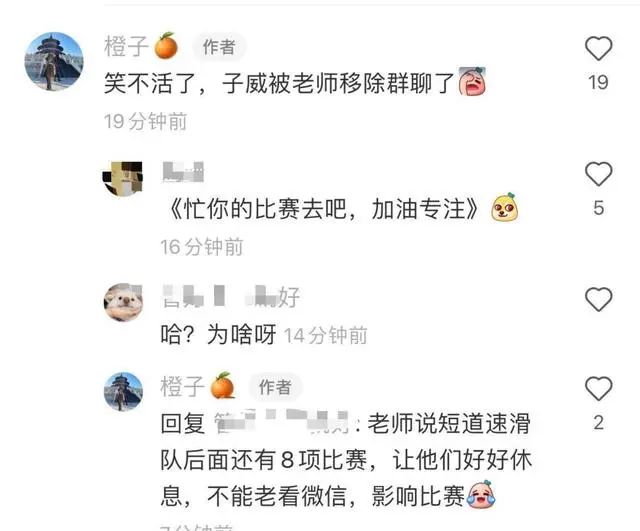Screen dimensions: 640x531
Task: Like the '哈？为啥呀' reply
Action: [x=598, y=299]
